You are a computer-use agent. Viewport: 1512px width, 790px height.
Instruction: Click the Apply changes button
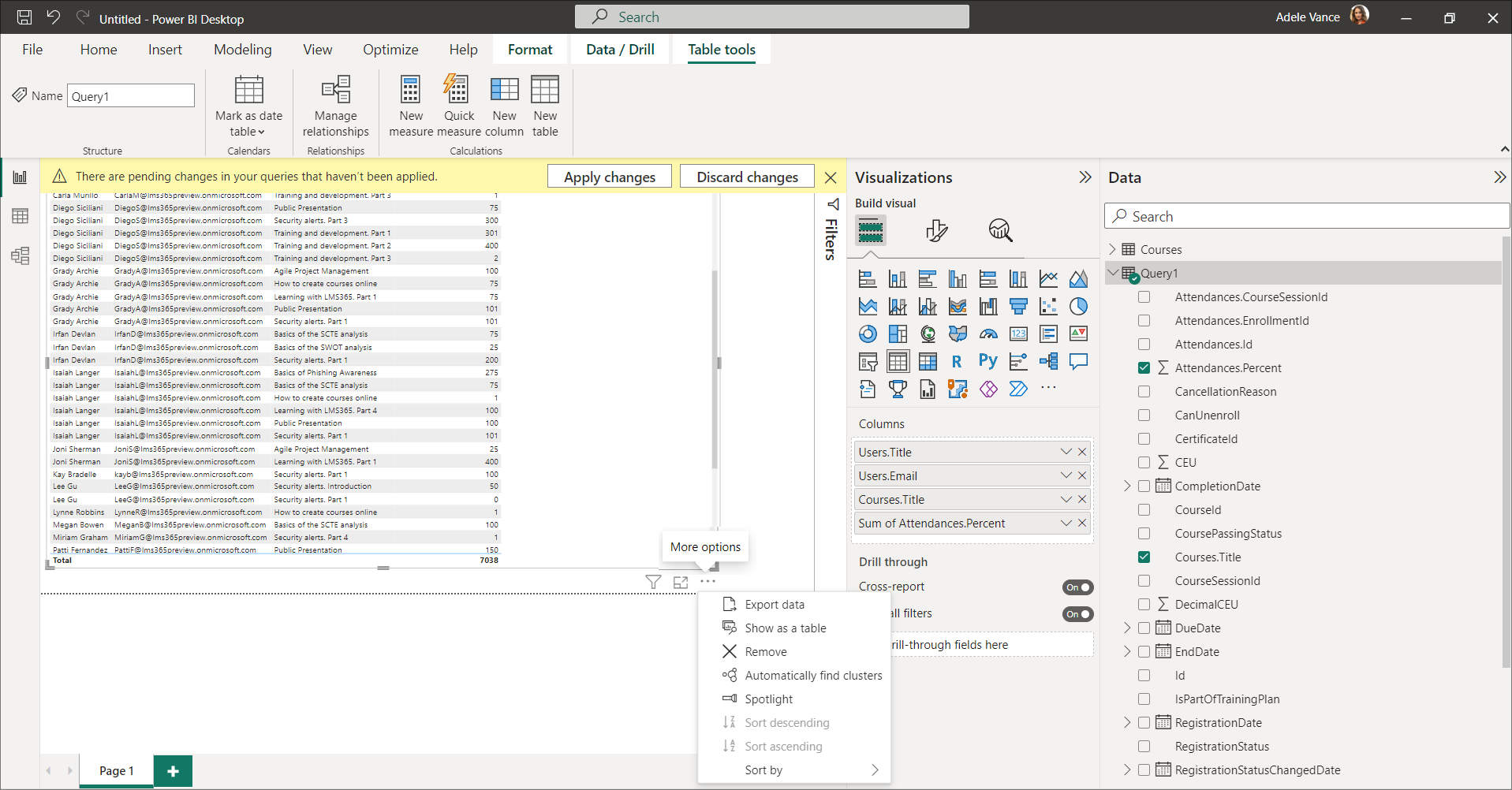609,177
